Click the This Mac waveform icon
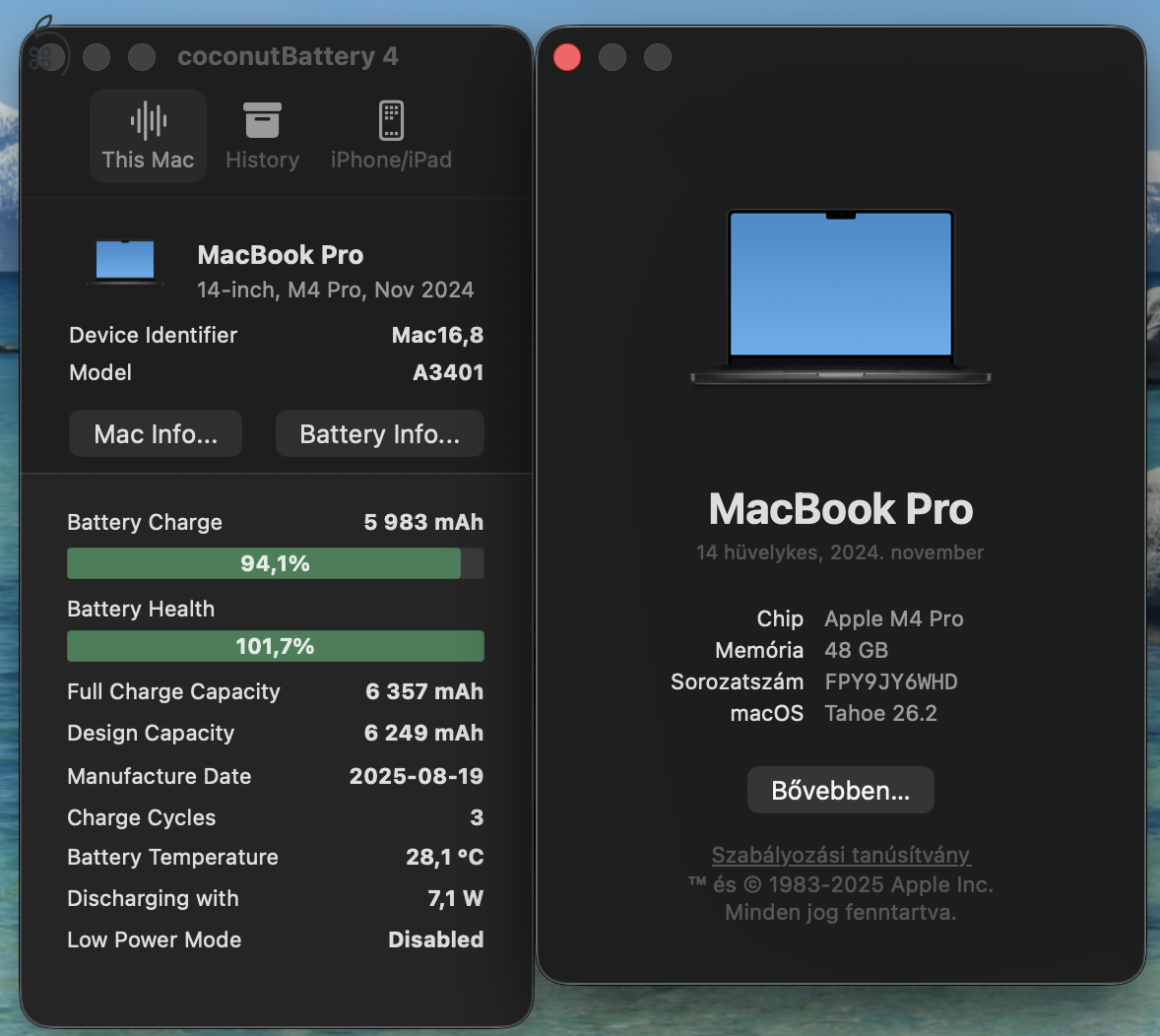1160x1036 pixels. (148, 120)
